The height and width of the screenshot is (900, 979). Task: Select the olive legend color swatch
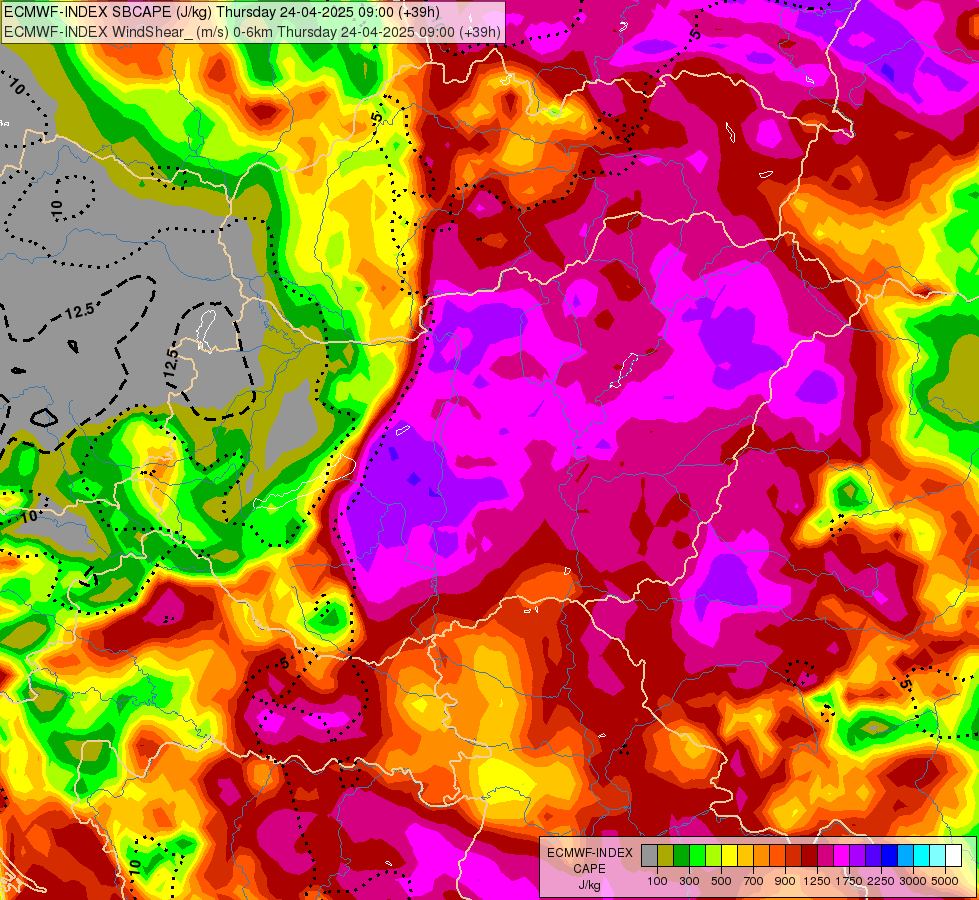pyautogui.click(x=666, y=856)
